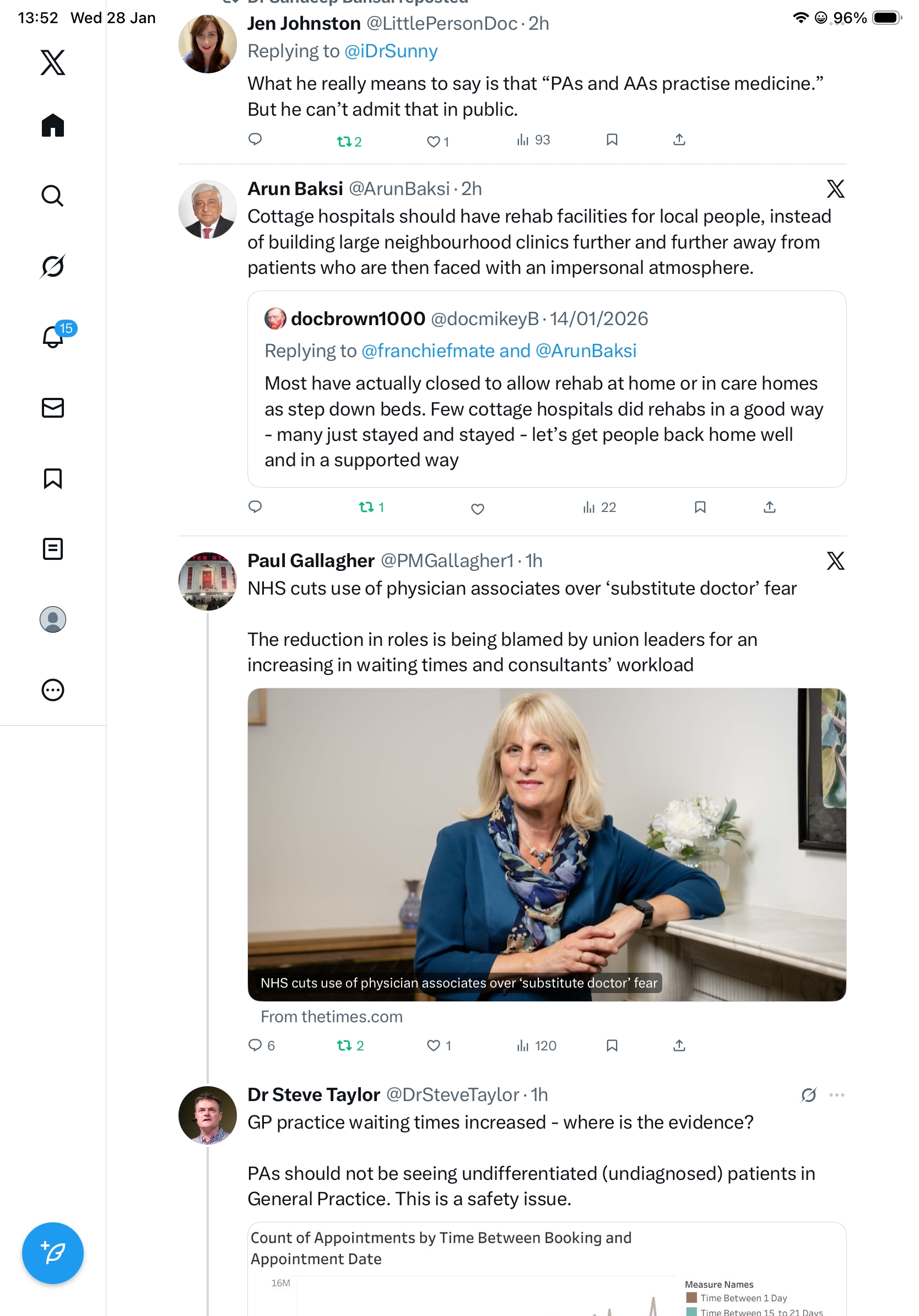Open Bookmarks in the sidebar

coord(53,478)
